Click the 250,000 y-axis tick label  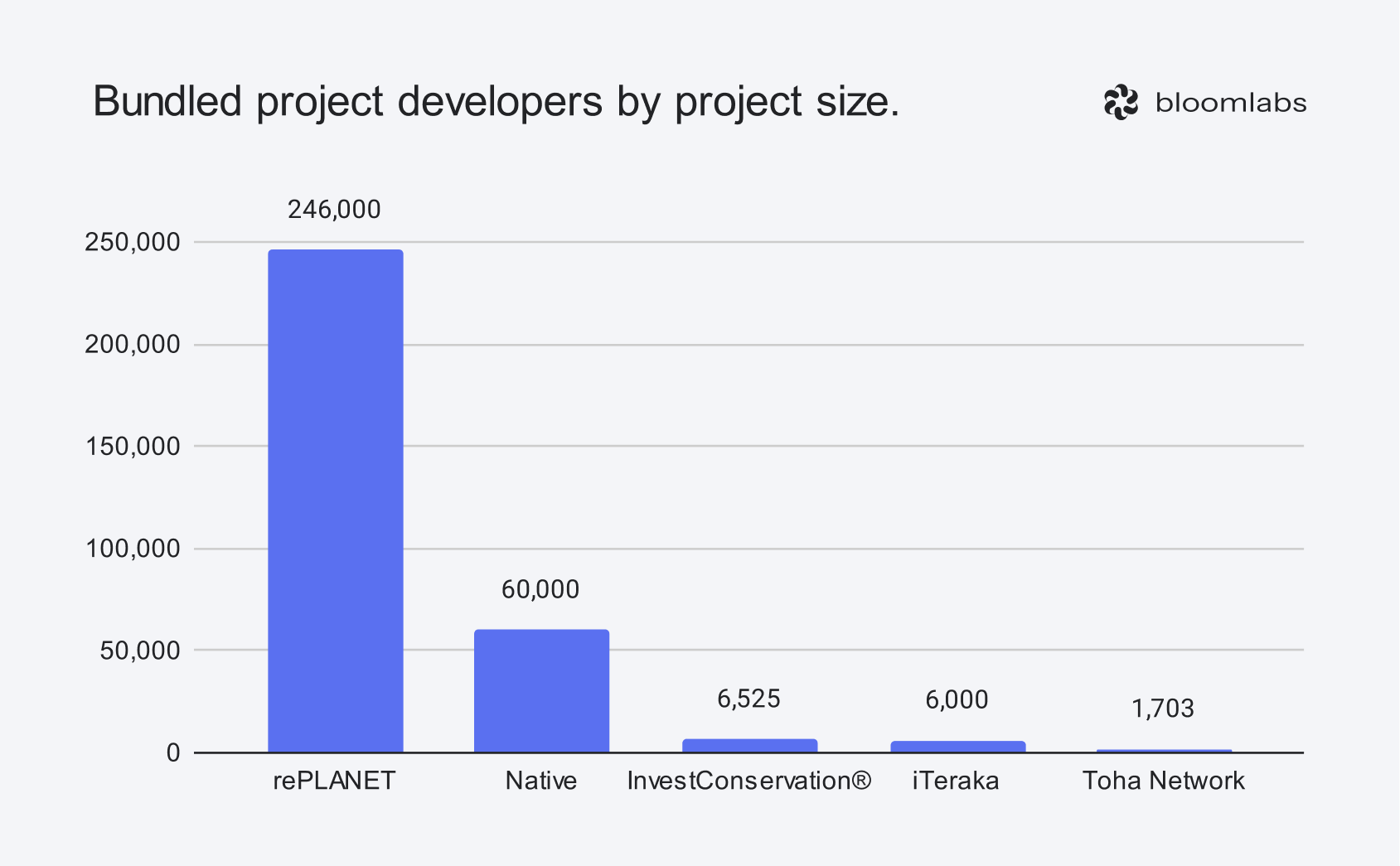[x=133, y=242]
